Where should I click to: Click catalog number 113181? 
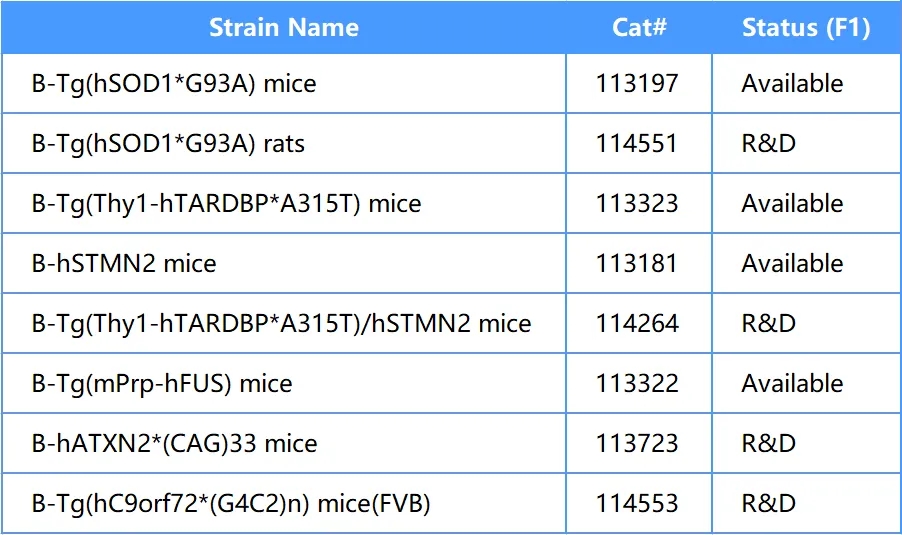637,264
